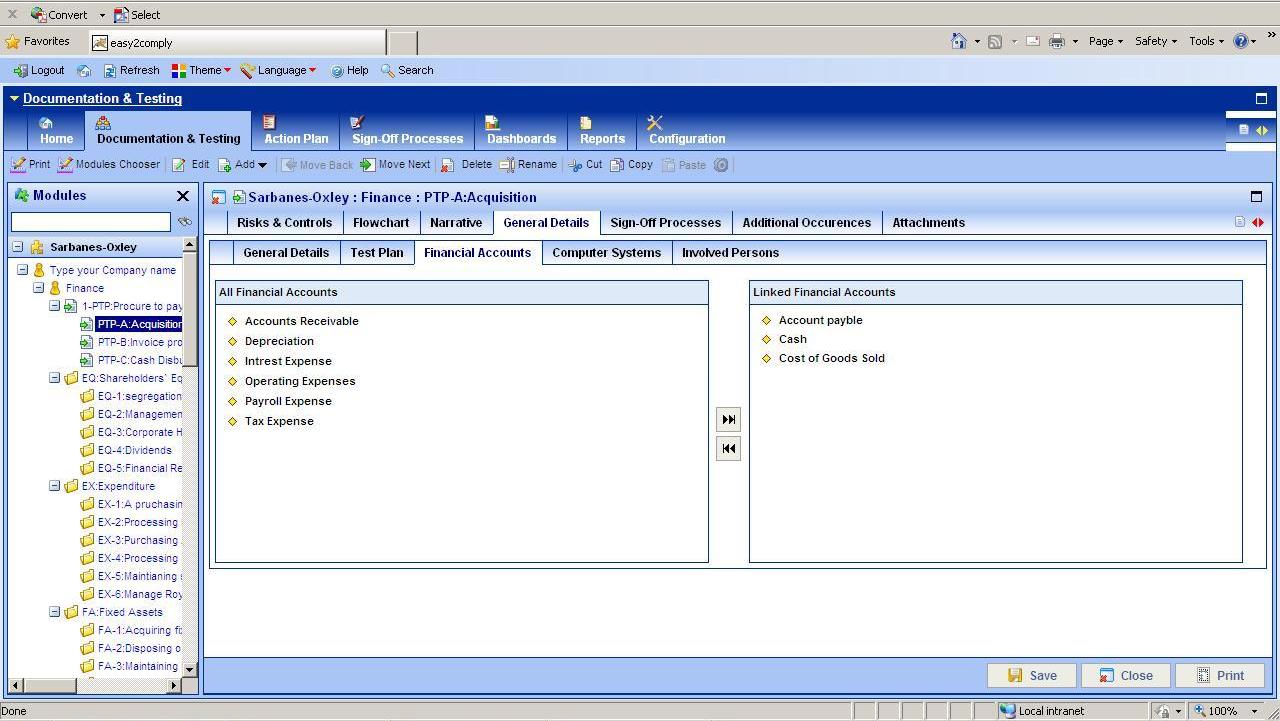This screenshot has width=1280, height=721.
Task: Open the Risks & Controls tab
Action: (284, 223)
